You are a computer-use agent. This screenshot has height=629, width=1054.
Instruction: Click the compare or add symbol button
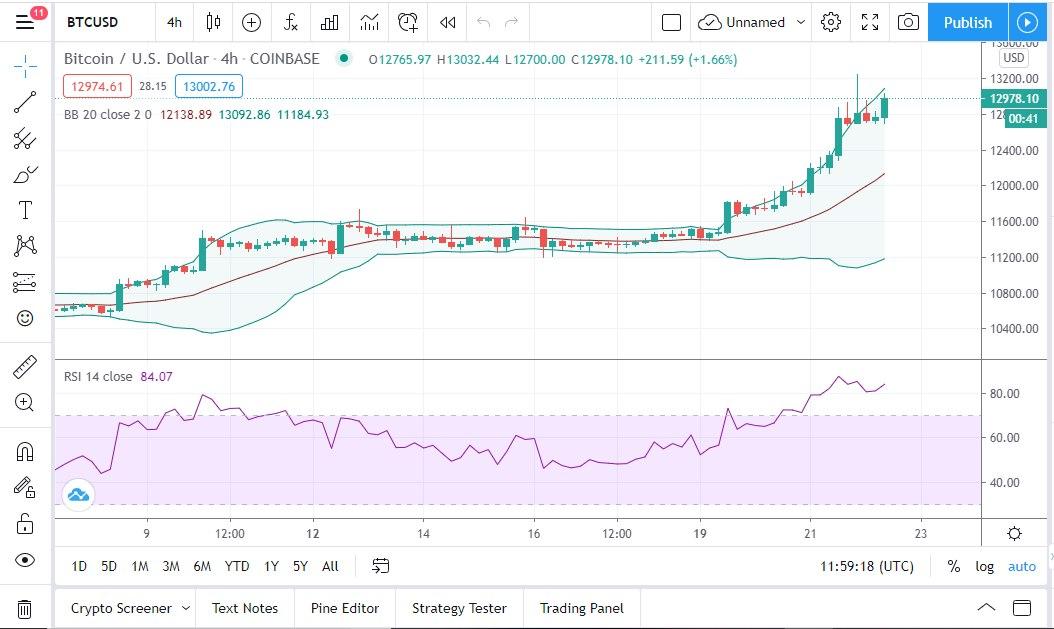[251, 22]
